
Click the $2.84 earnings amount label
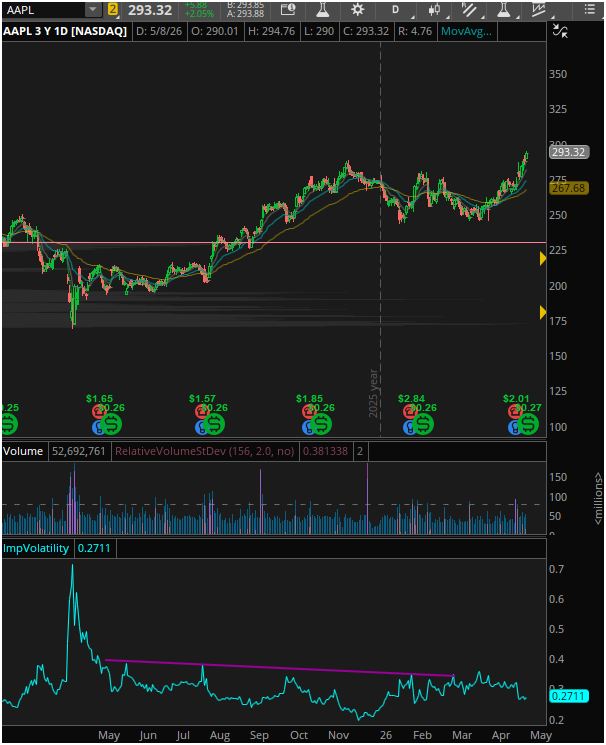click(411, 398)
